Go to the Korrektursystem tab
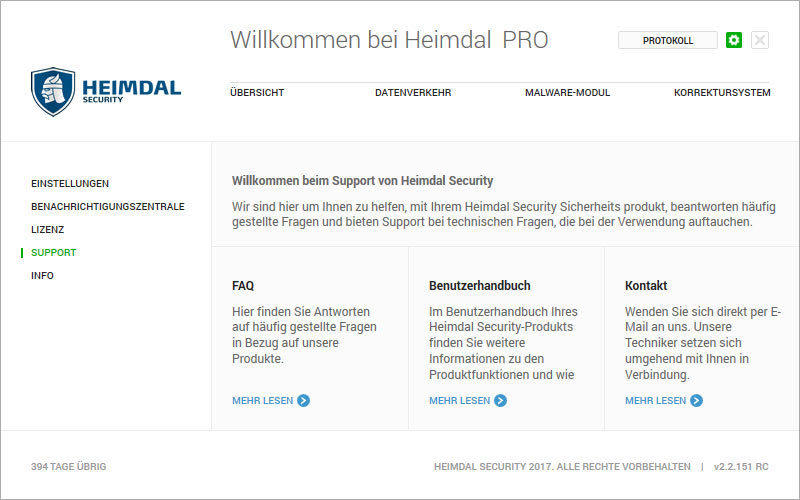 [722, 93]
